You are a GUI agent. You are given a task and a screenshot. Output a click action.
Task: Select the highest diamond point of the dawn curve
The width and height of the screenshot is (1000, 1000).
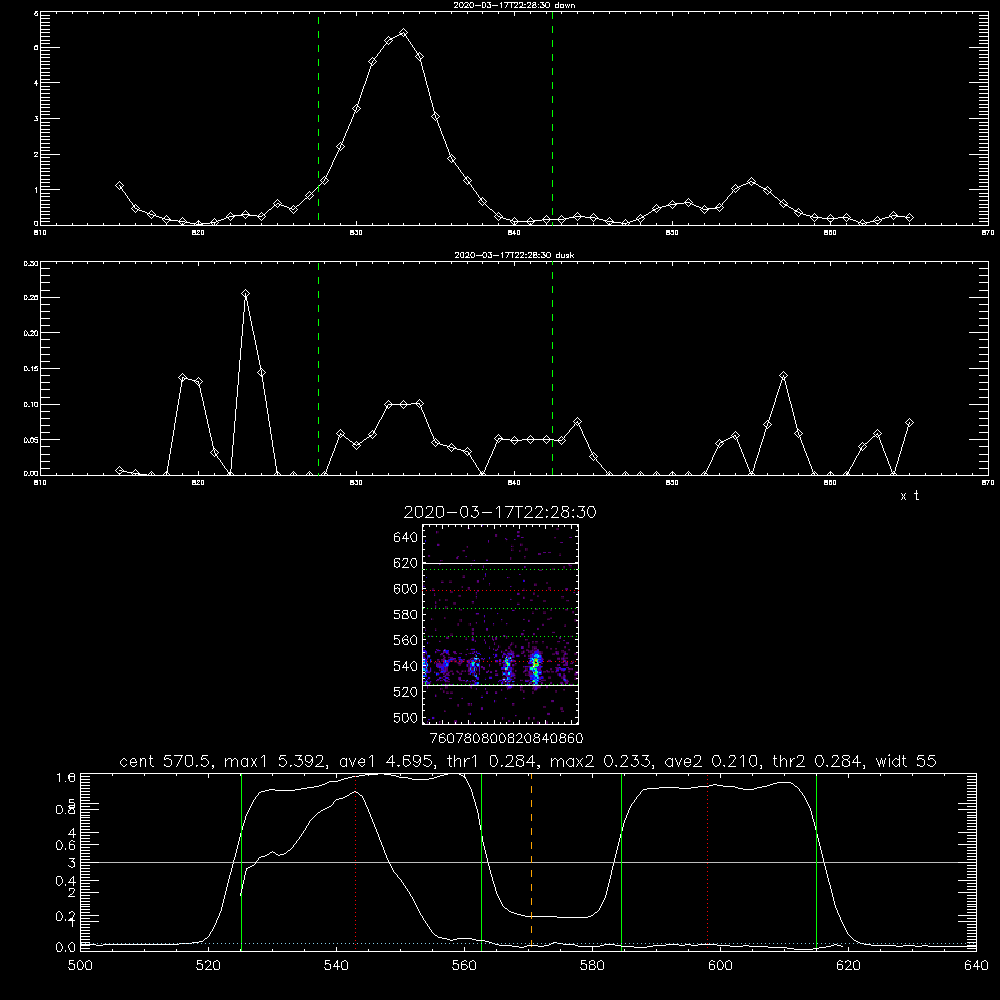click(x=403, y=33)
